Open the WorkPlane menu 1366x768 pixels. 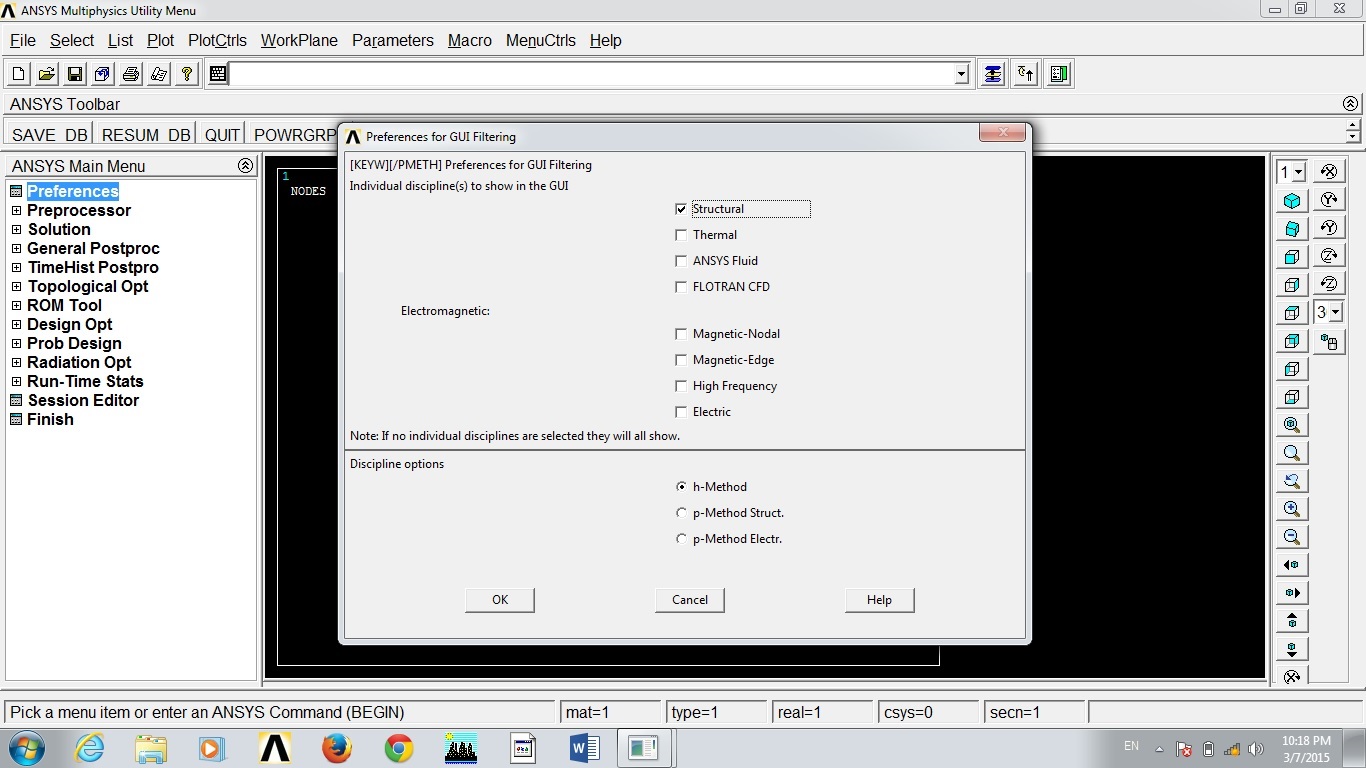click(299, 41)
